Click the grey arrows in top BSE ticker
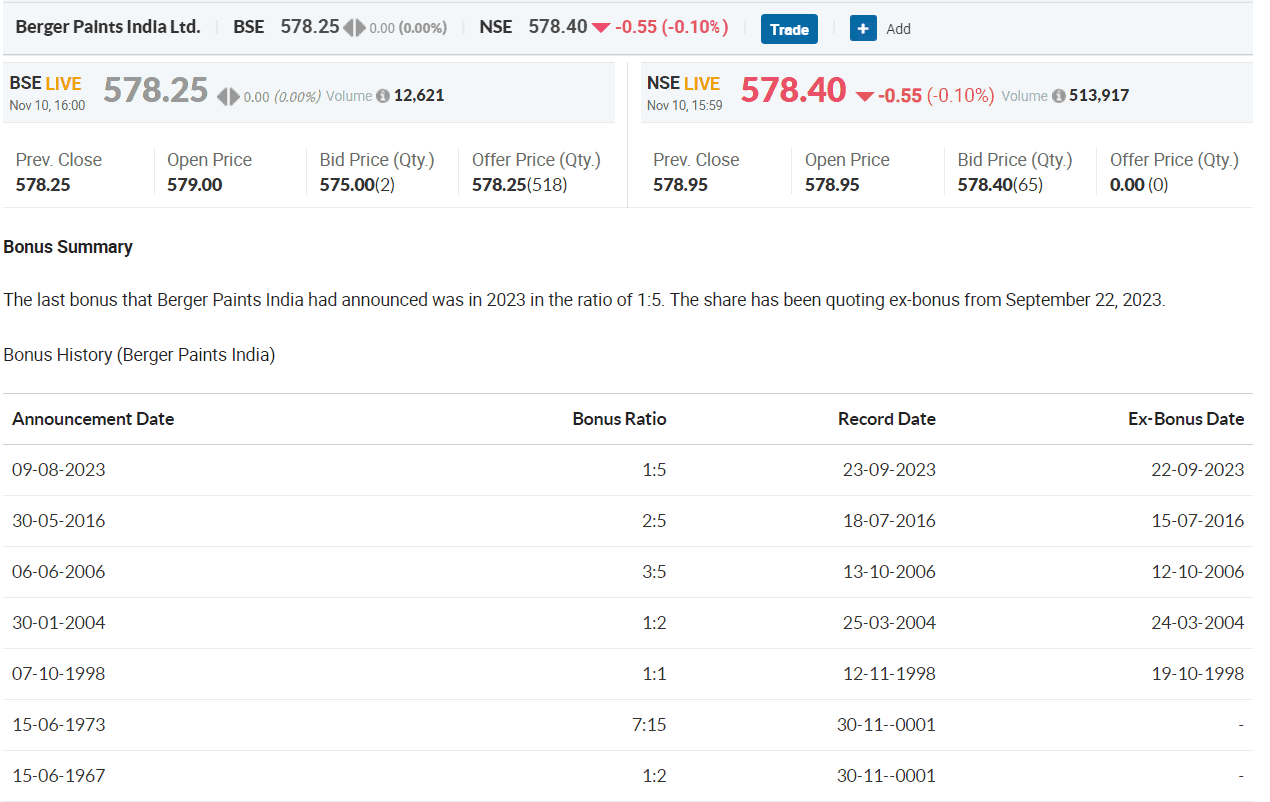 click(354, 28)
